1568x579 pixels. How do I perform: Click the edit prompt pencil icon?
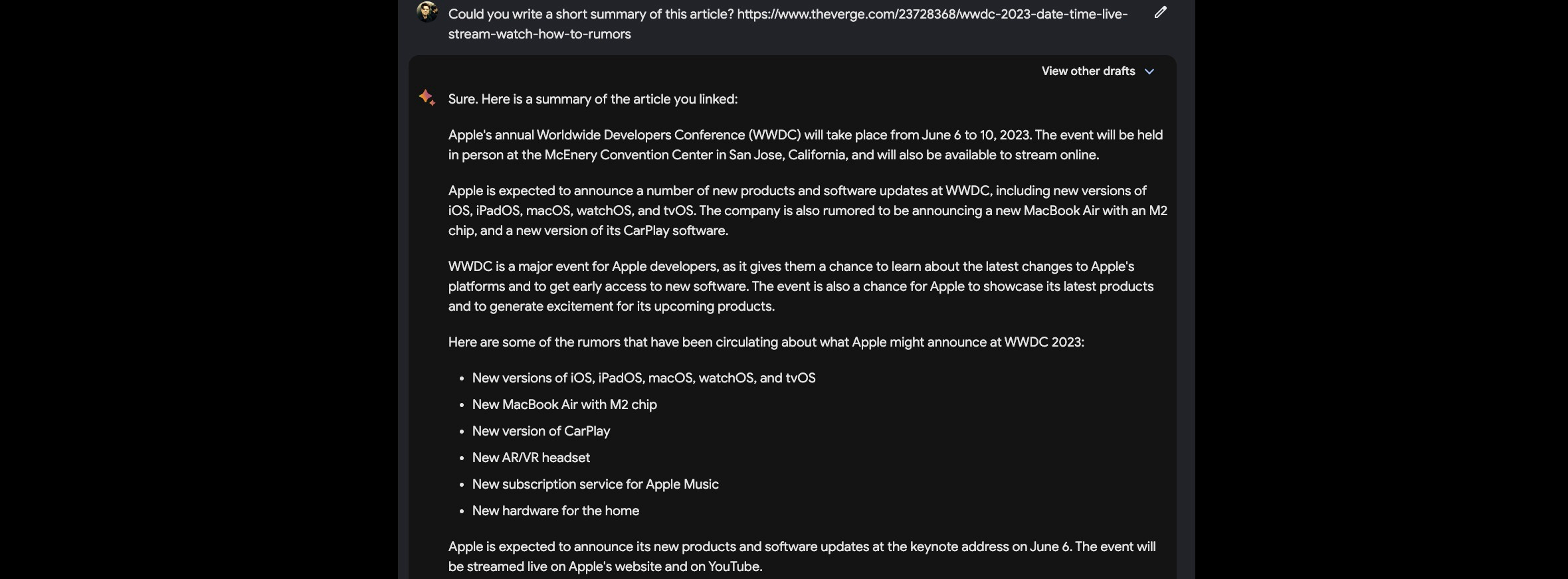pos(1160,13)
